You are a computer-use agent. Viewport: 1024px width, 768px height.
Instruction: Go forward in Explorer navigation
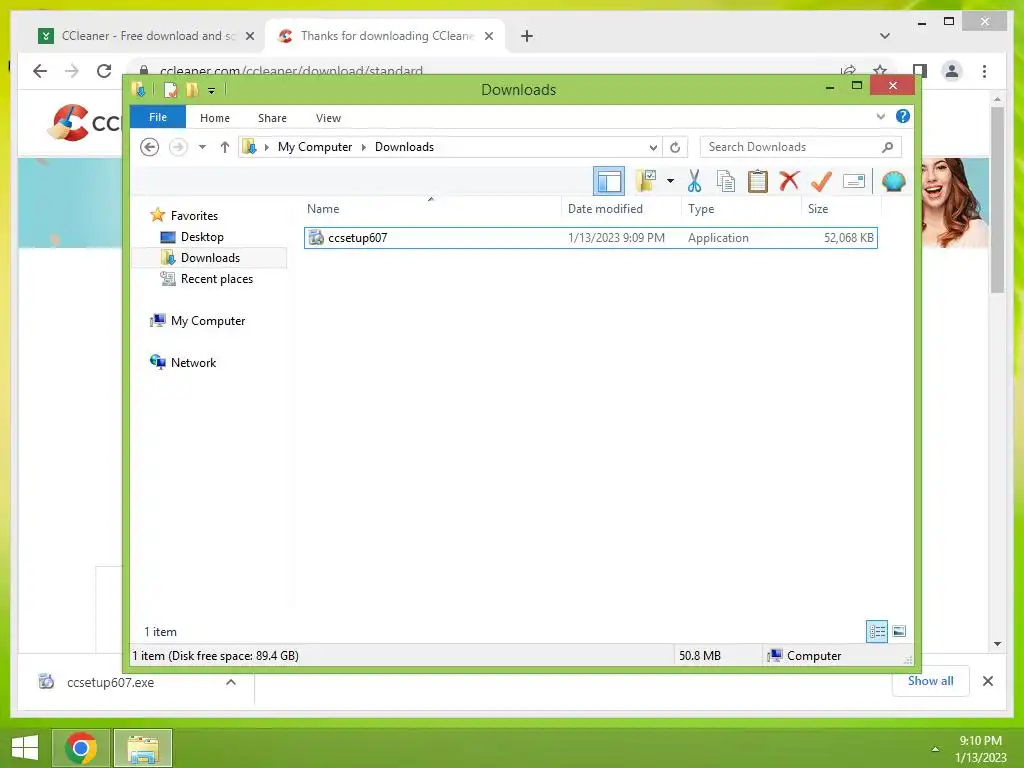[x=178, y=147]
